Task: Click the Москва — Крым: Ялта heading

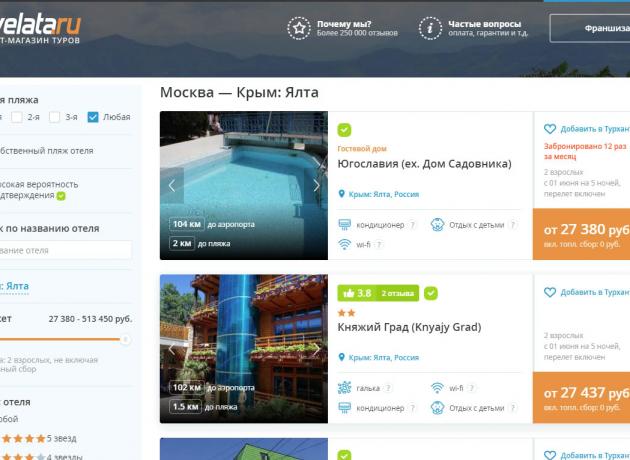Action: pos(239,92)
